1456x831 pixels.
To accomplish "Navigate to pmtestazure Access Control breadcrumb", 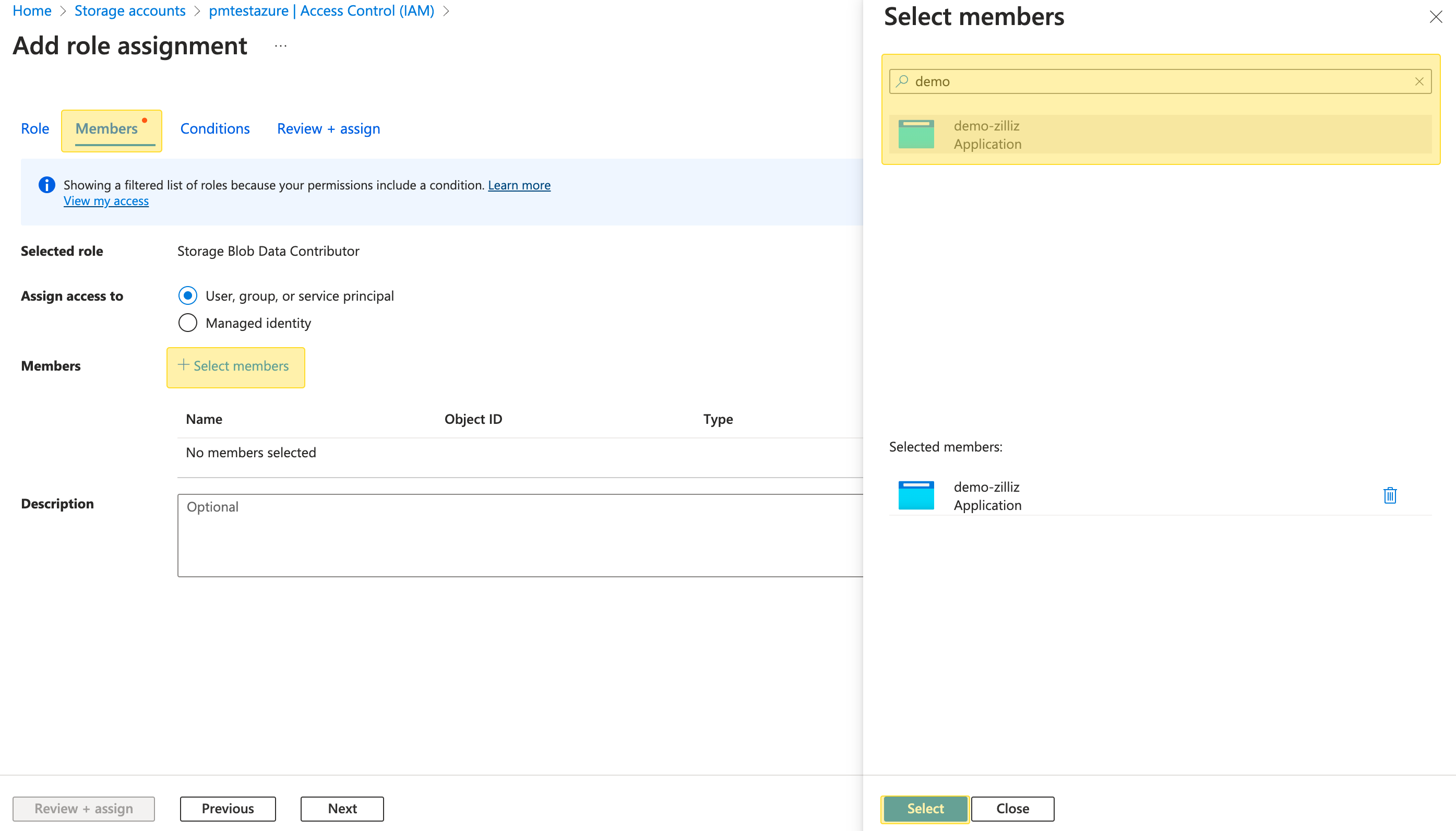I will tap(321, 11).
